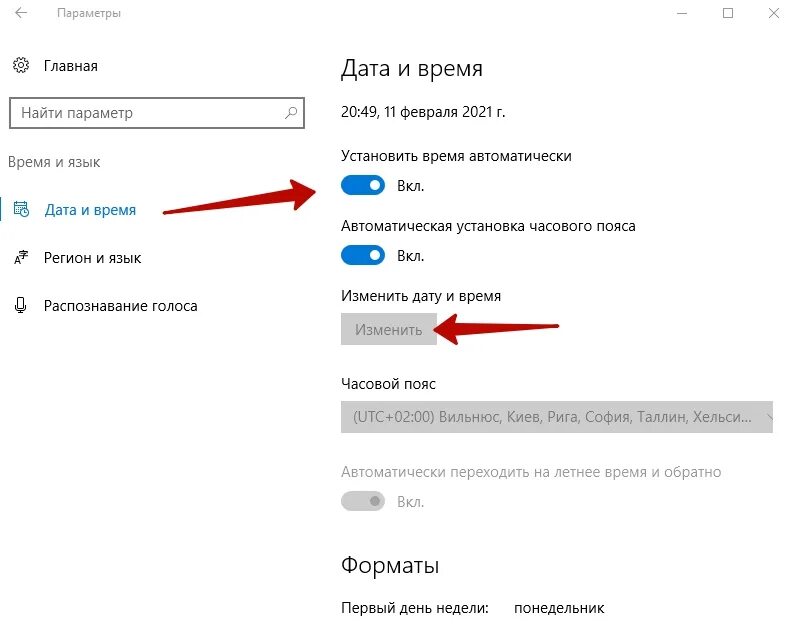The width and height of the screenshot is (795, 628).
Task: Disable Автоматическая установка часового пояса switch
Action: coord(363,255)
